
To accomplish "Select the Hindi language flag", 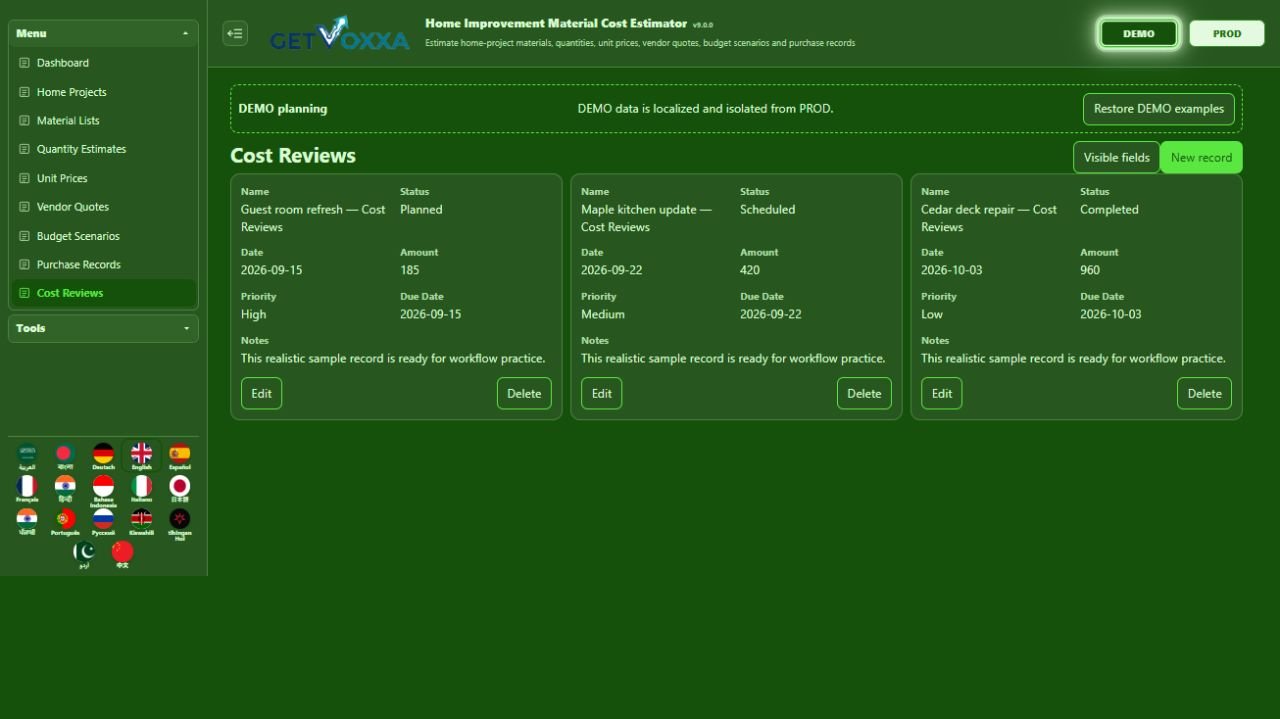I will click(65, 488).
